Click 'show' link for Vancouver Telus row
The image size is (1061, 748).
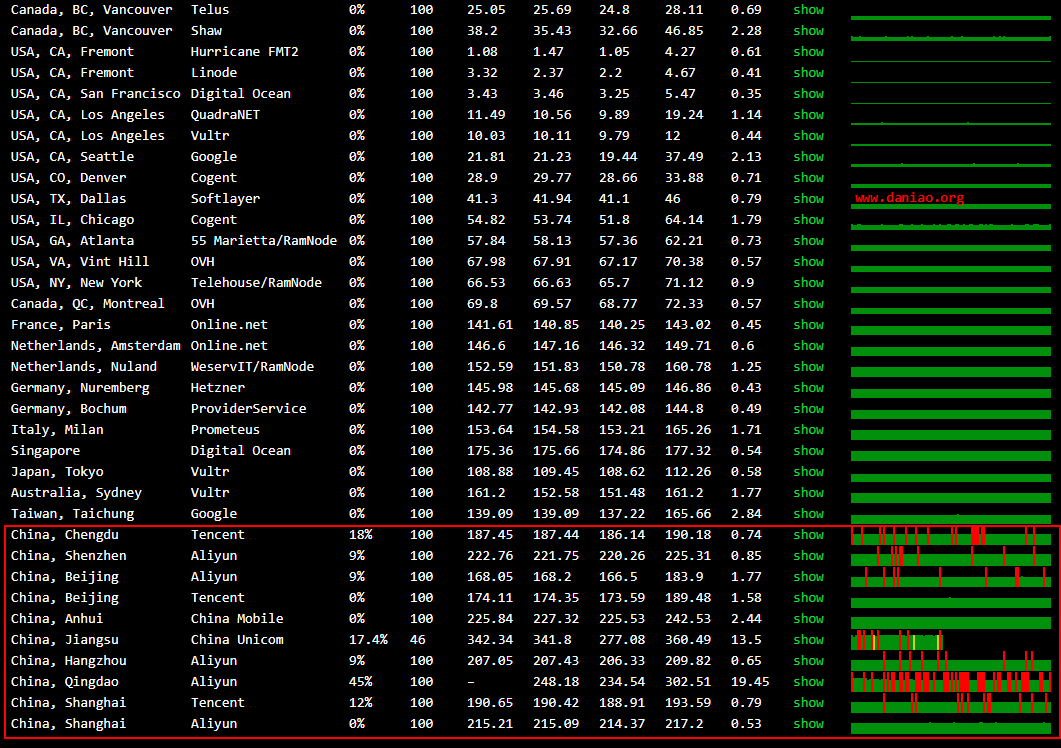click(808, 10)
